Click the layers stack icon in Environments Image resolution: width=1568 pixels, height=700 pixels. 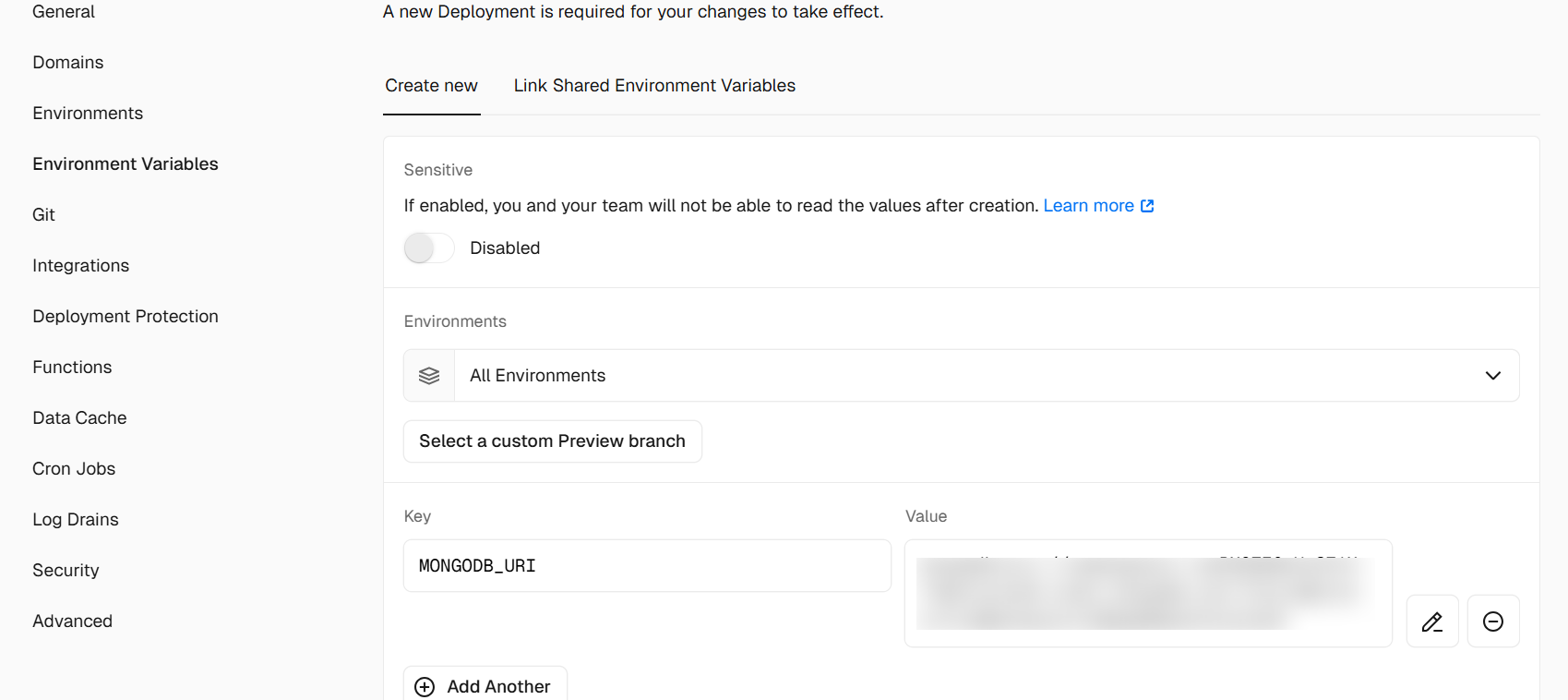(x=429, y=376)
